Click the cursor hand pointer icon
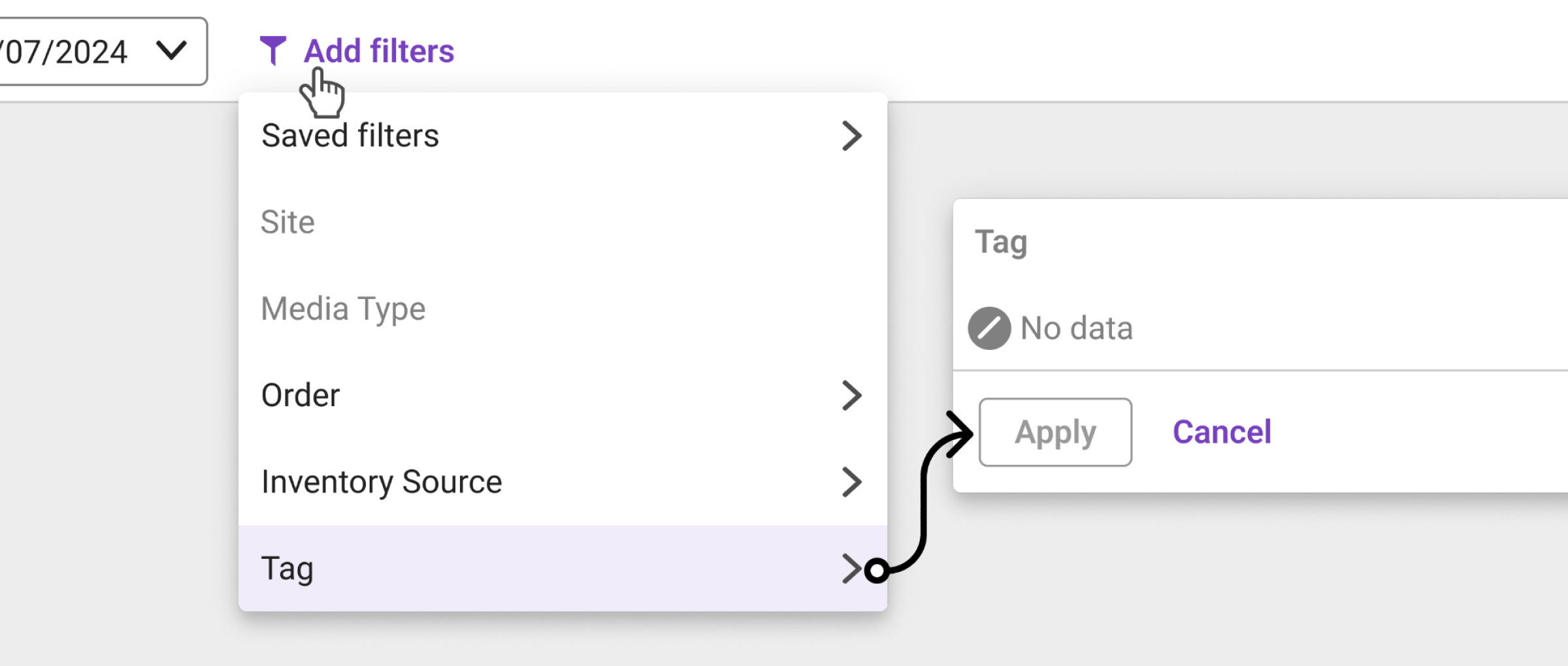Image resolution: width=1568 pixels, height=666 pixels. pyautogui.click(x=325, y=95)
